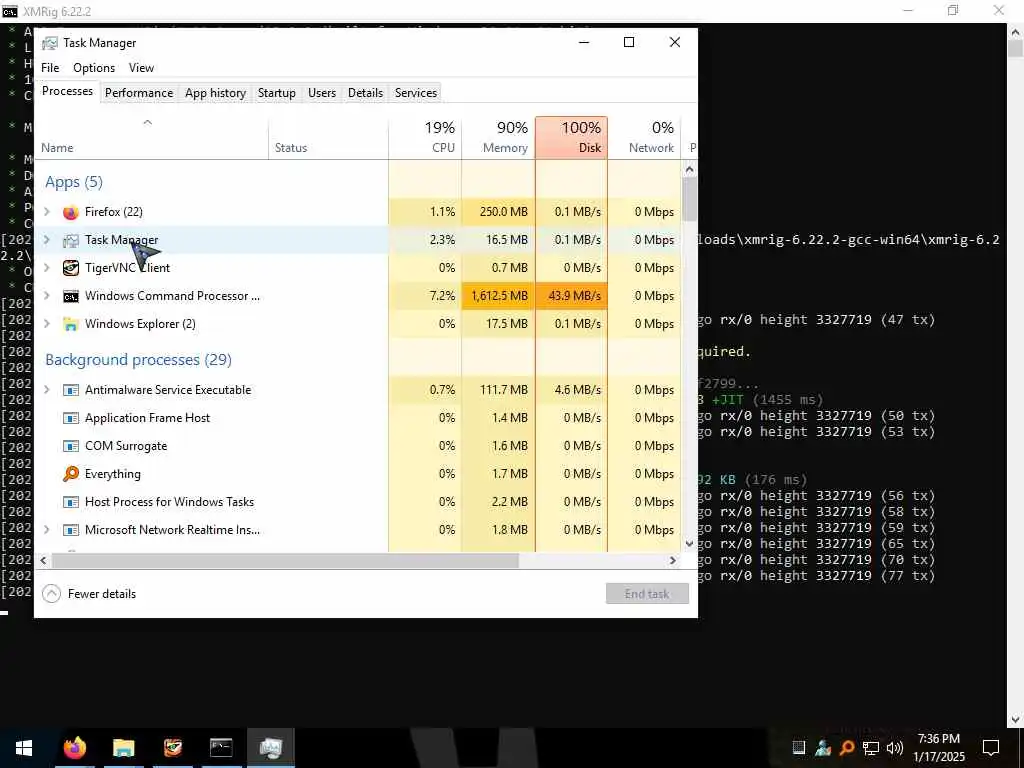The height and width of the screenshot is (768, 1024).
Task: Open the notification center icon
Action: [991, 748]
